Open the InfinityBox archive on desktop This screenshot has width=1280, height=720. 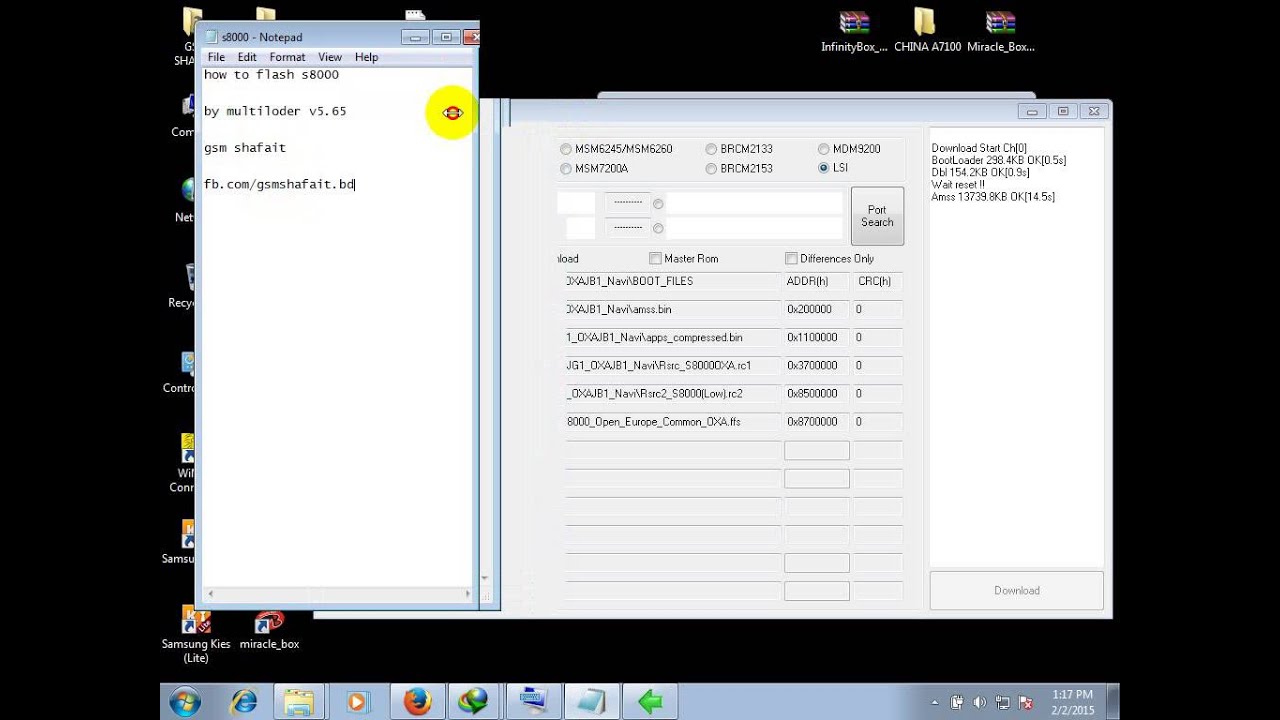pos(854,31)
